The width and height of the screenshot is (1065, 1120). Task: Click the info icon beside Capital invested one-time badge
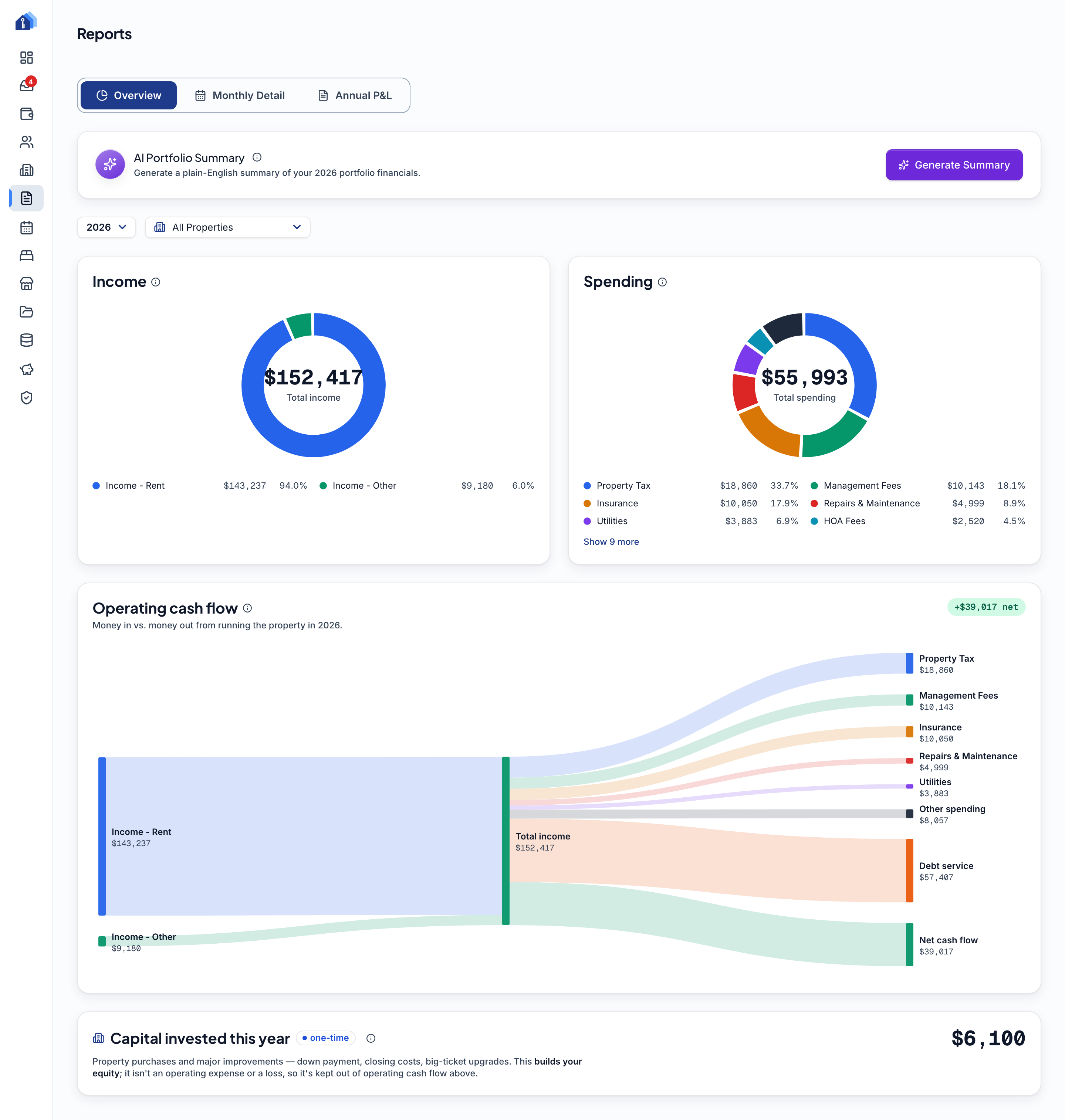(371, 1038)
